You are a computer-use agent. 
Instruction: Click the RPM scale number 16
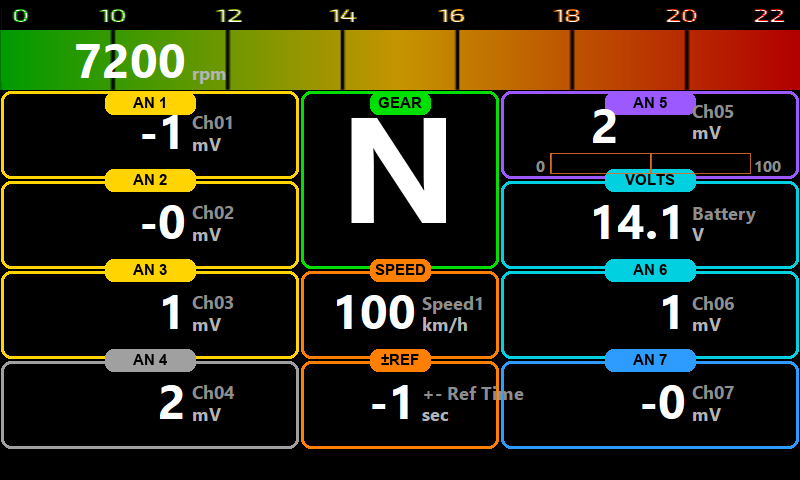point(452,16)
